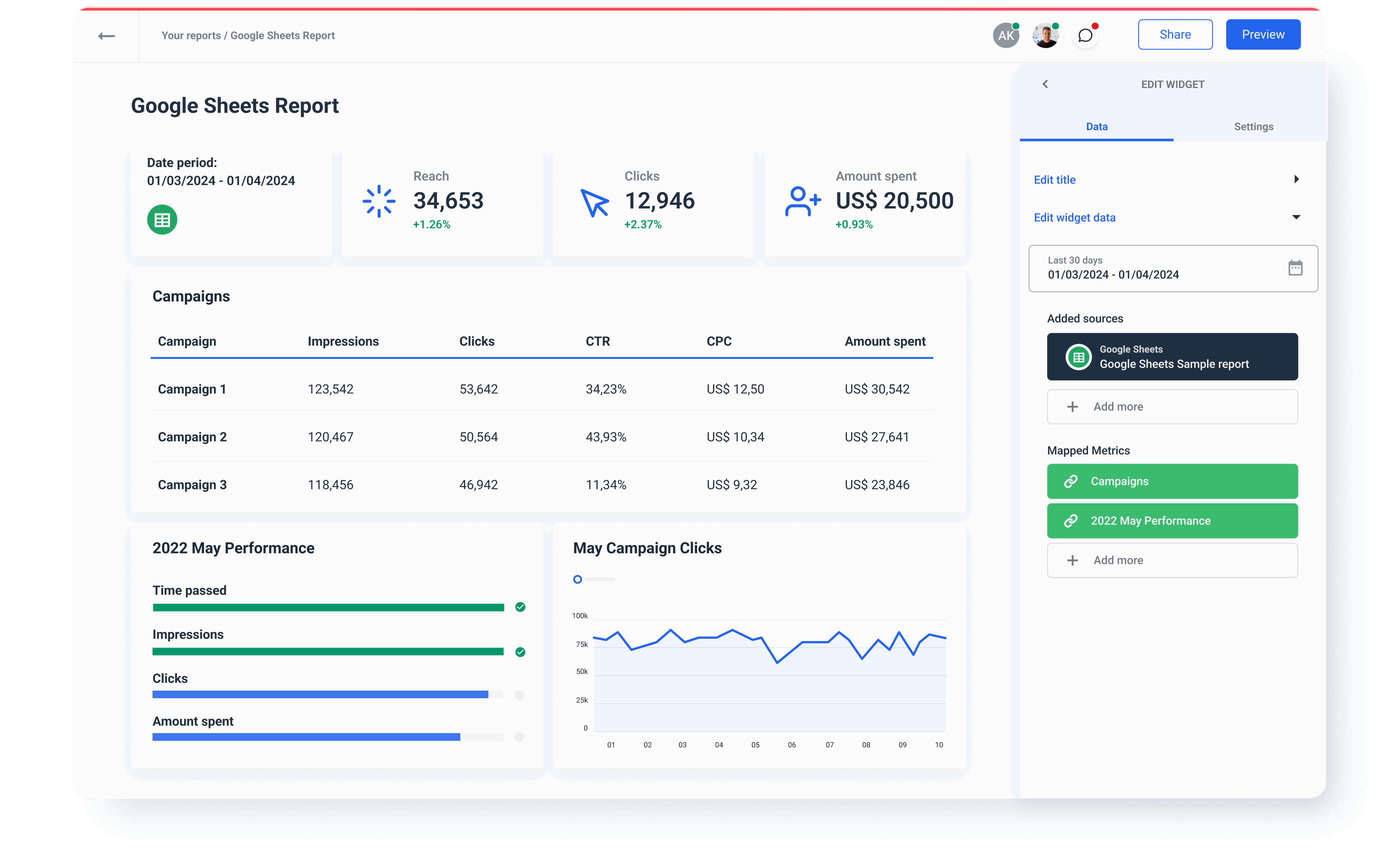Select the Data tab
Viewport: 1400px width, 852px height.
[1096, 126]
